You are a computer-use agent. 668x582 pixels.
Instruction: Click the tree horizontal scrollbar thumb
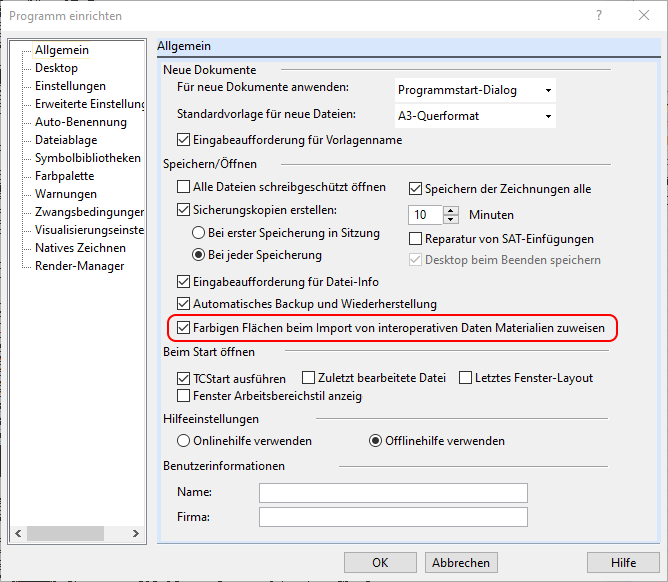pyautogui.click(x=65, y=533)
